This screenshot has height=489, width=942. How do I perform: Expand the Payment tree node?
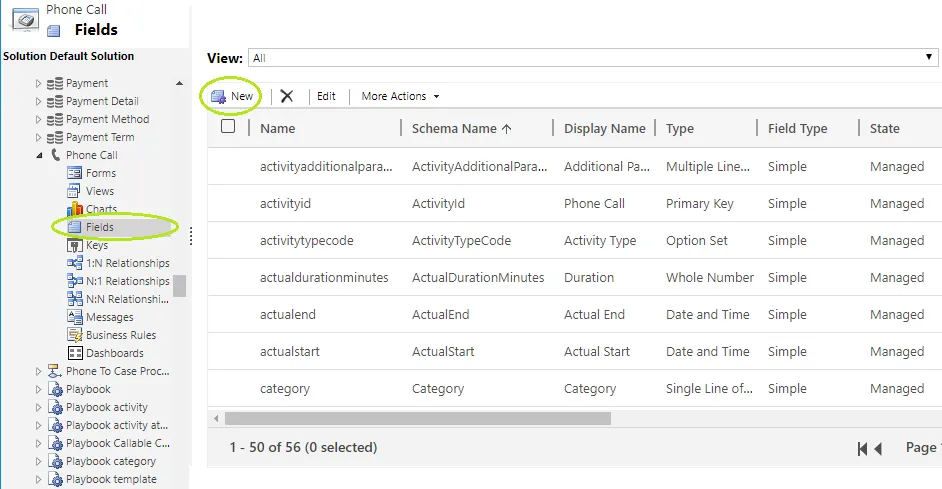(38, 84)
